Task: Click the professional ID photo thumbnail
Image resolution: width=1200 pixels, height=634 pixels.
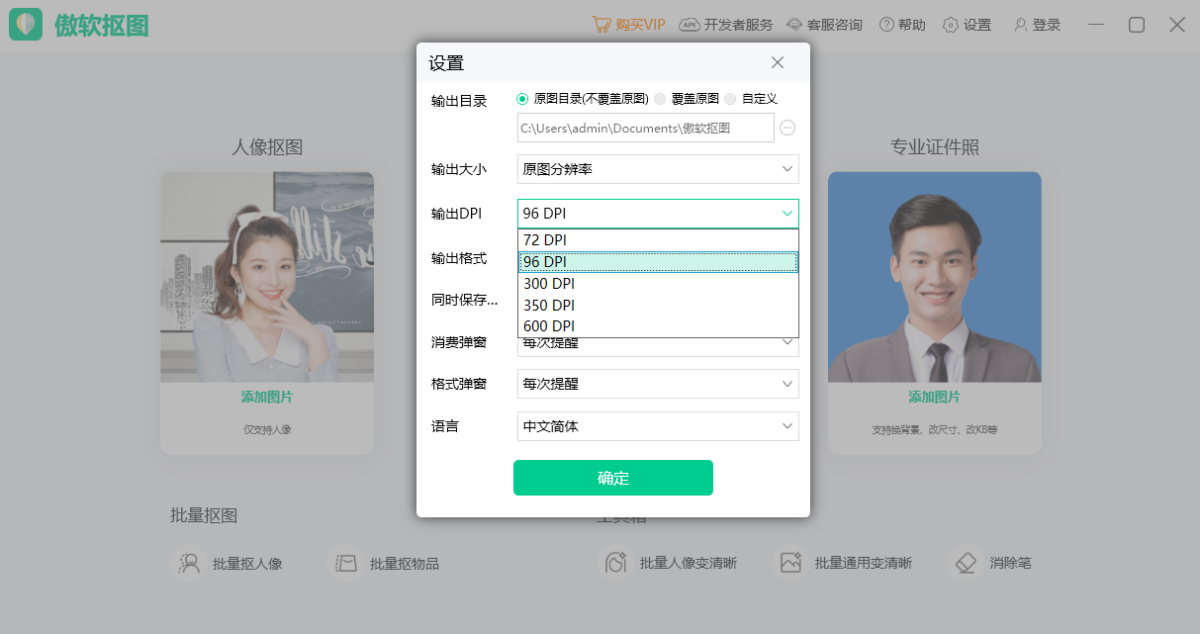Action: pos(934,277)
